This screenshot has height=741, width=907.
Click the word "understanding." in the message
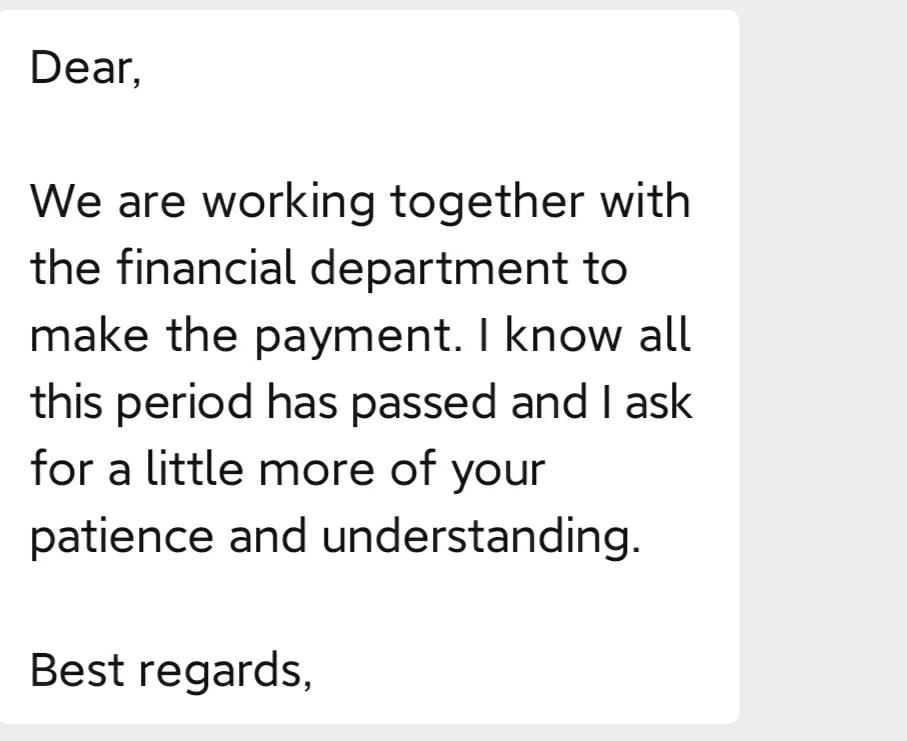(481, 536)
